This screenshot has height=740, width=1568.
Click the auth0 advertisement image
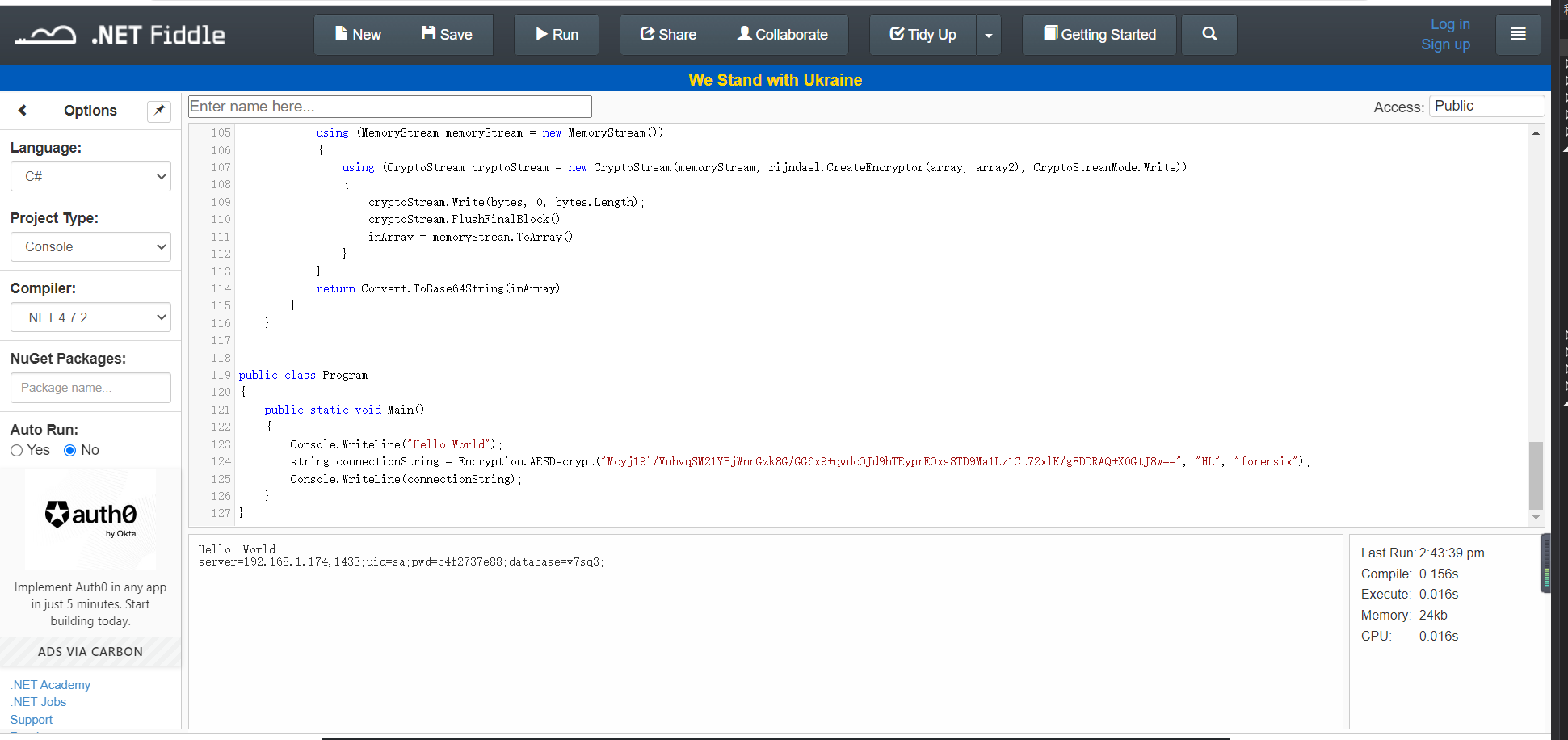point(90,519)
